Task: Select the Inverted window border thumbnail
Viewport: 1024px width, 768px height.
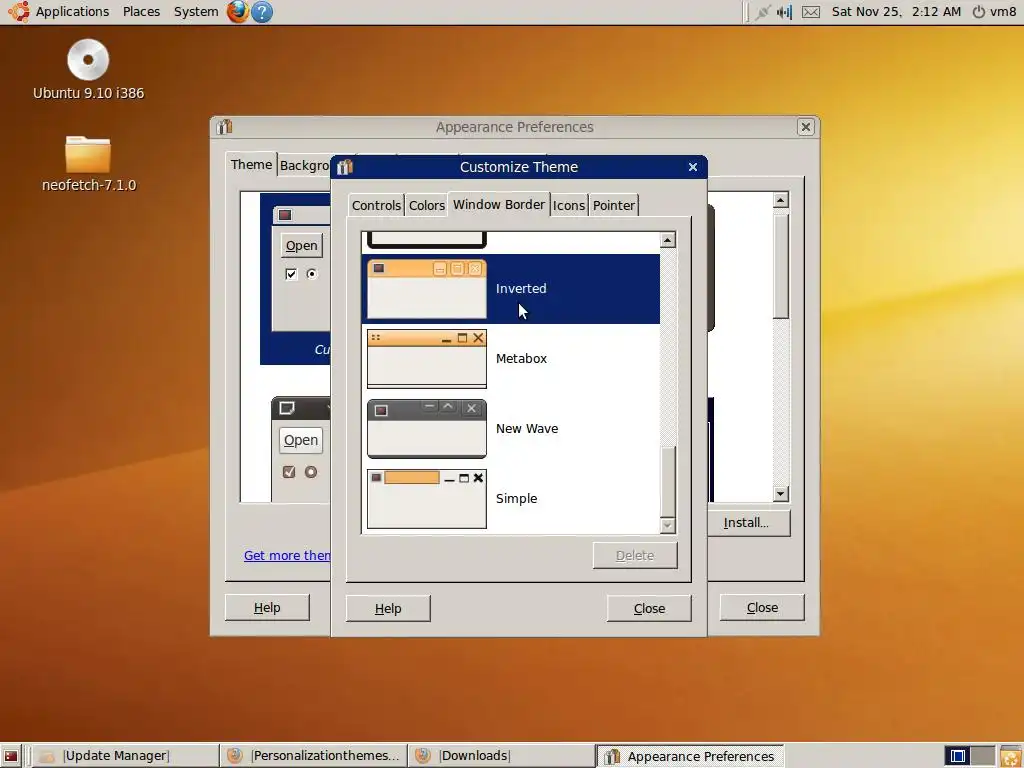Action: click(x=426, y=289)
